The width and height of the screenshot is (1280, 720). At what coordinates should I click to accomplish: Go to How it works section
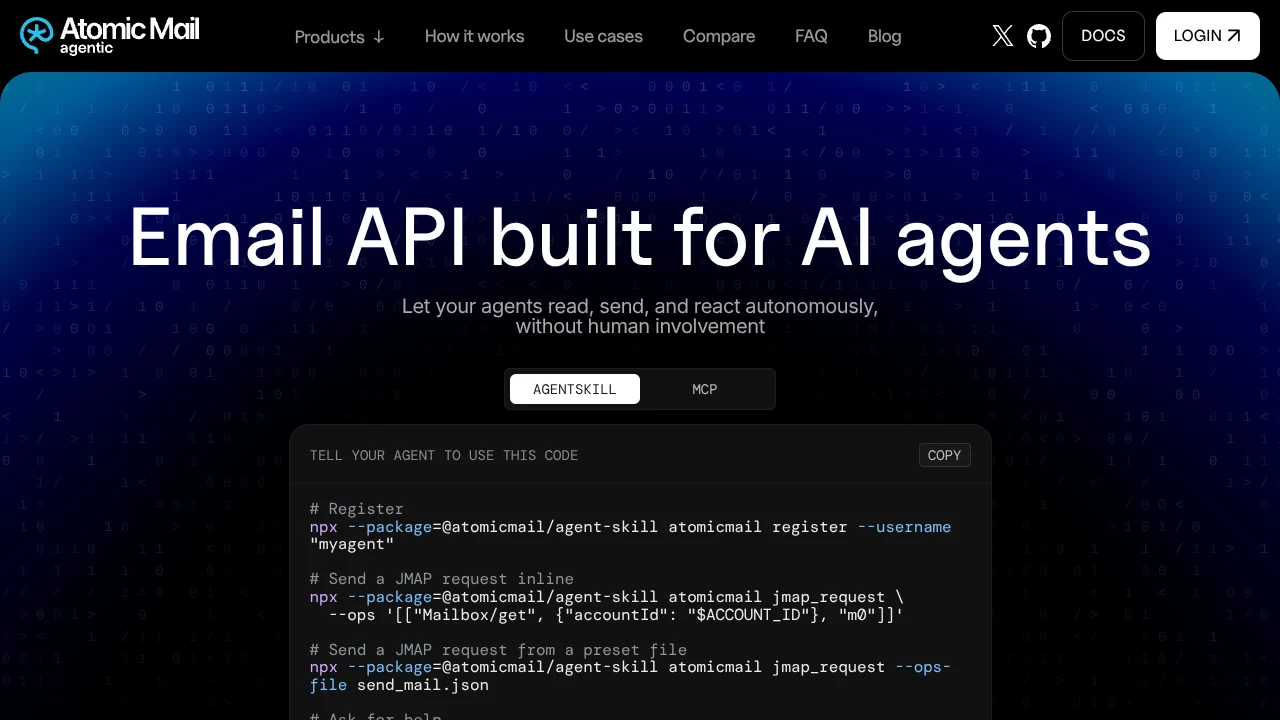474,36
